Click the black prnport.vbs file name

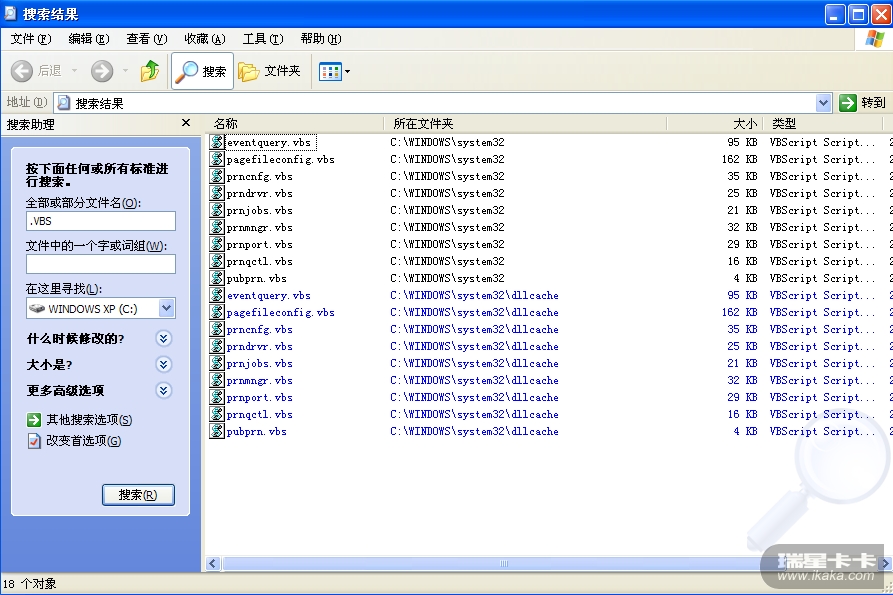click(260, 244)
